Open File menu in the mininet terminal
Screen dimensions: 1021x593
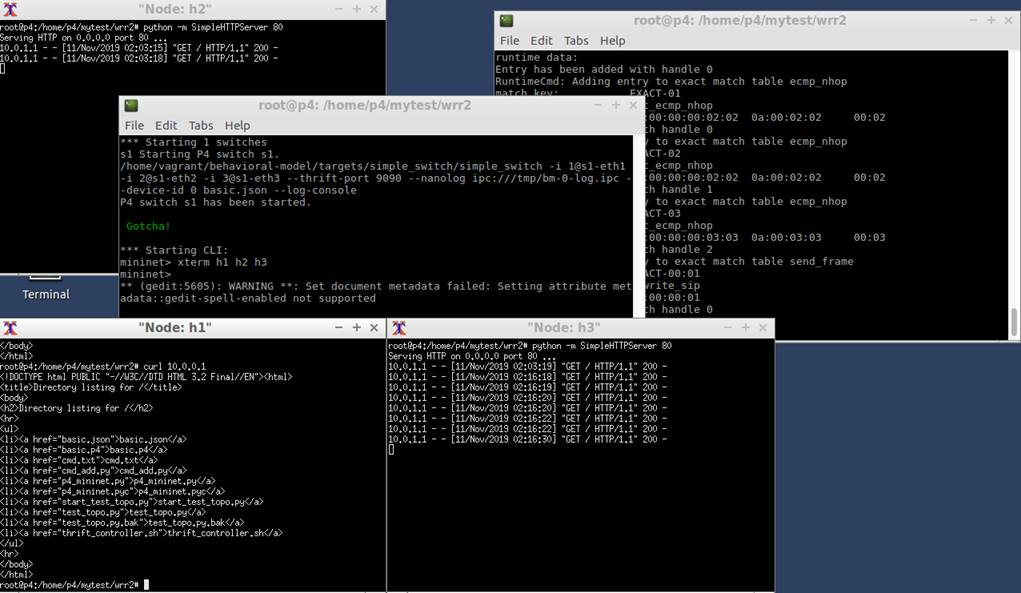tap(134, 125)
